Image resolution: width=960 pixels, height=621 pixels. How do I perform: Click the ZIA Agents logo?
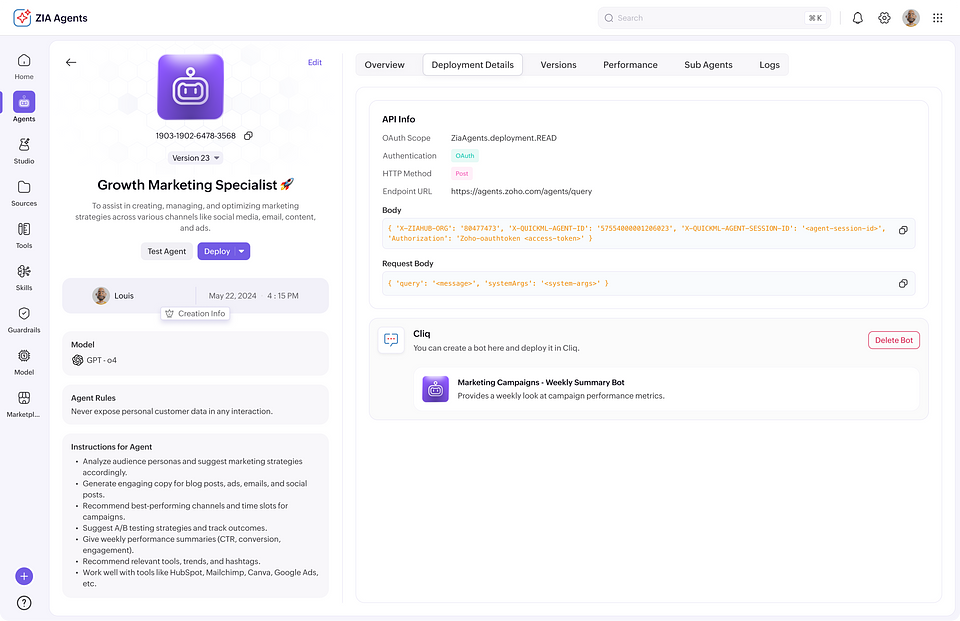tap(50, 18)
